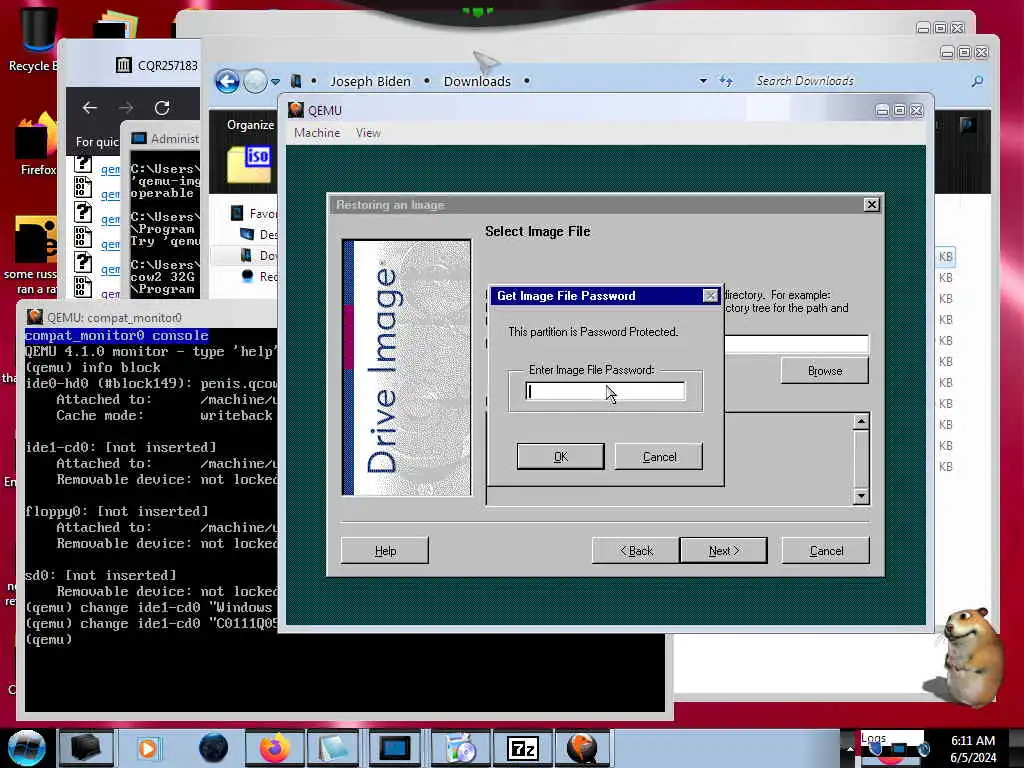
Task: Close the Restoring an Image window
Action: click(x=871, y=204)
